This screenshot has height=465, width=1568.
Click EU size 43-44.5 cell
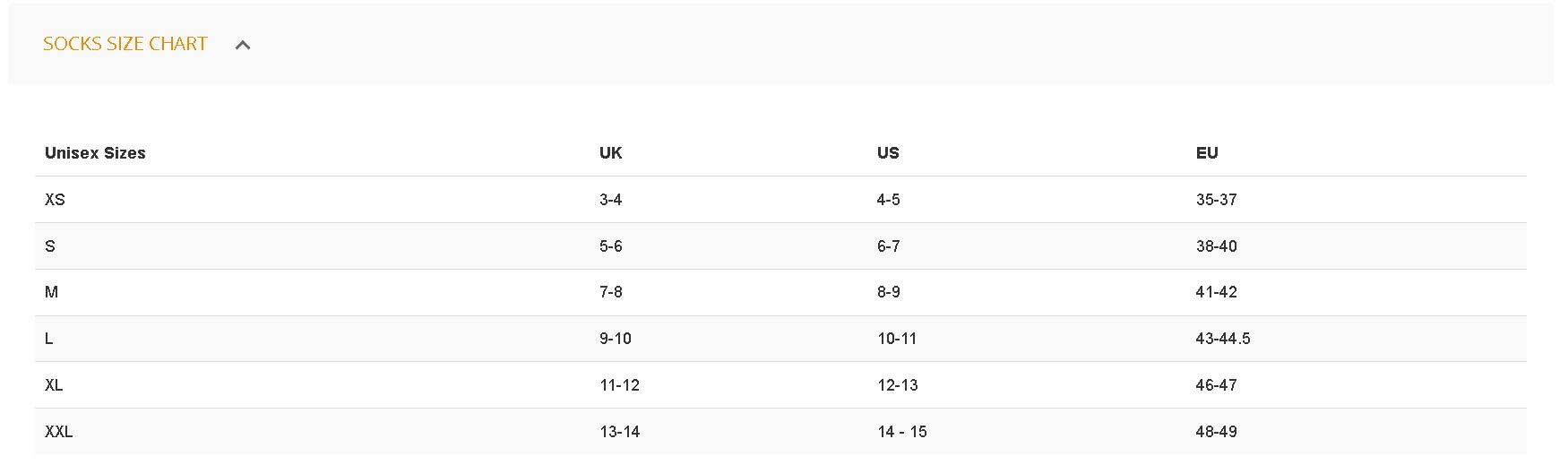(x=1222, y=339)
